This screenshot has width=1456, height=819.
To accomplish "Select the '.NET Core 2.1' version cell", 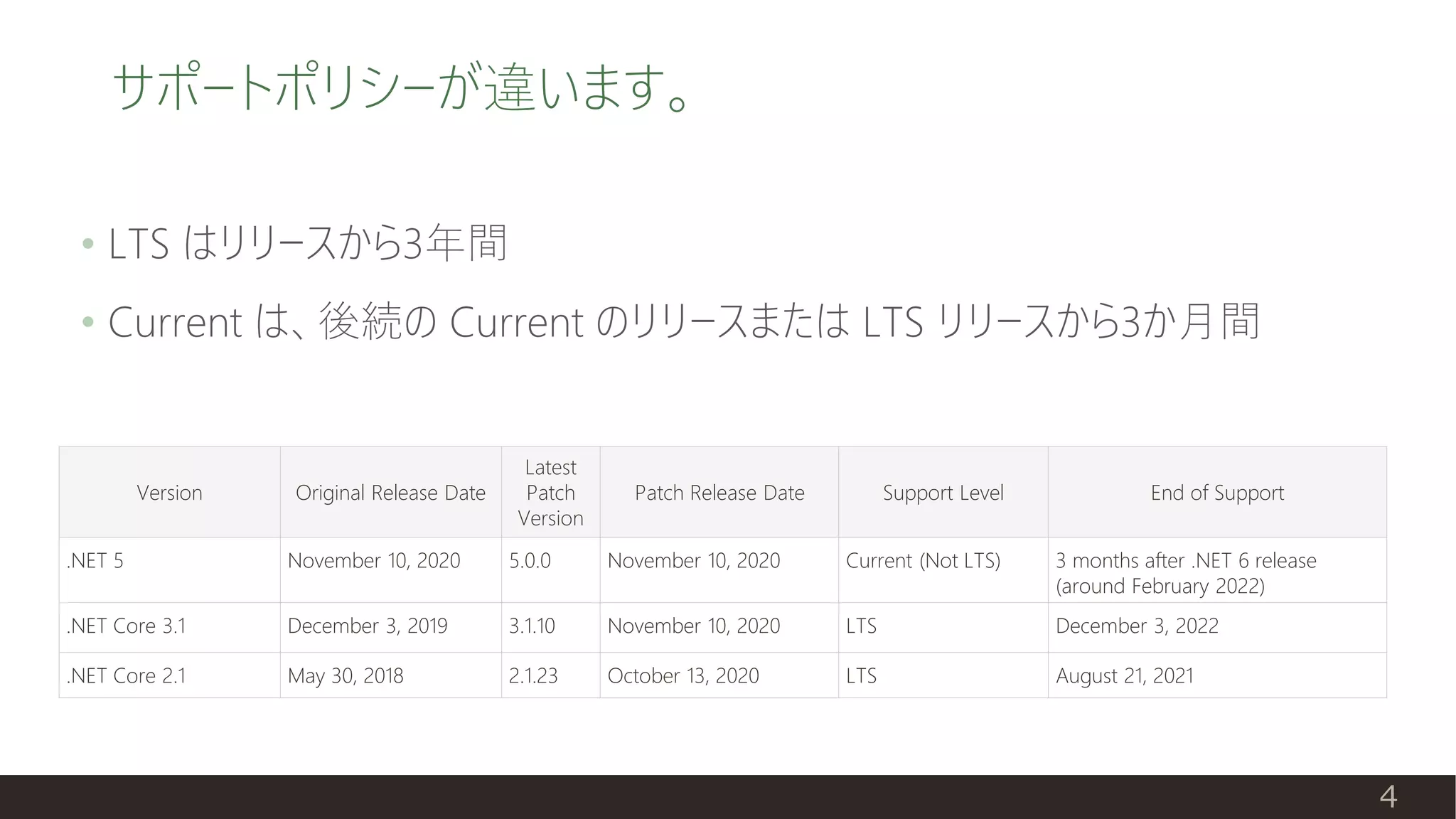I will click(170, 675).
